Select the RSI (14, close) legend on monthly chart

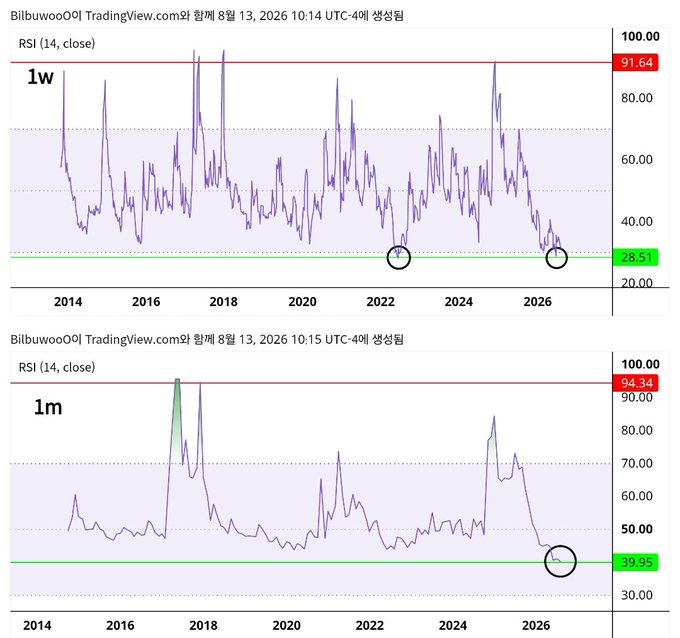pyautogui.click(x=57, y=367)
